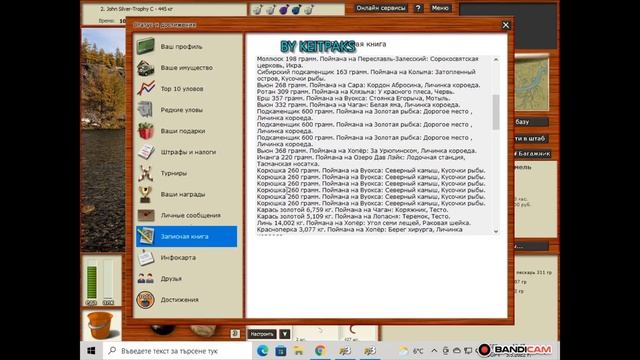
Task: Select entry 'Моллюск 198 грамм' in notebook
Action: coord(367,62)
